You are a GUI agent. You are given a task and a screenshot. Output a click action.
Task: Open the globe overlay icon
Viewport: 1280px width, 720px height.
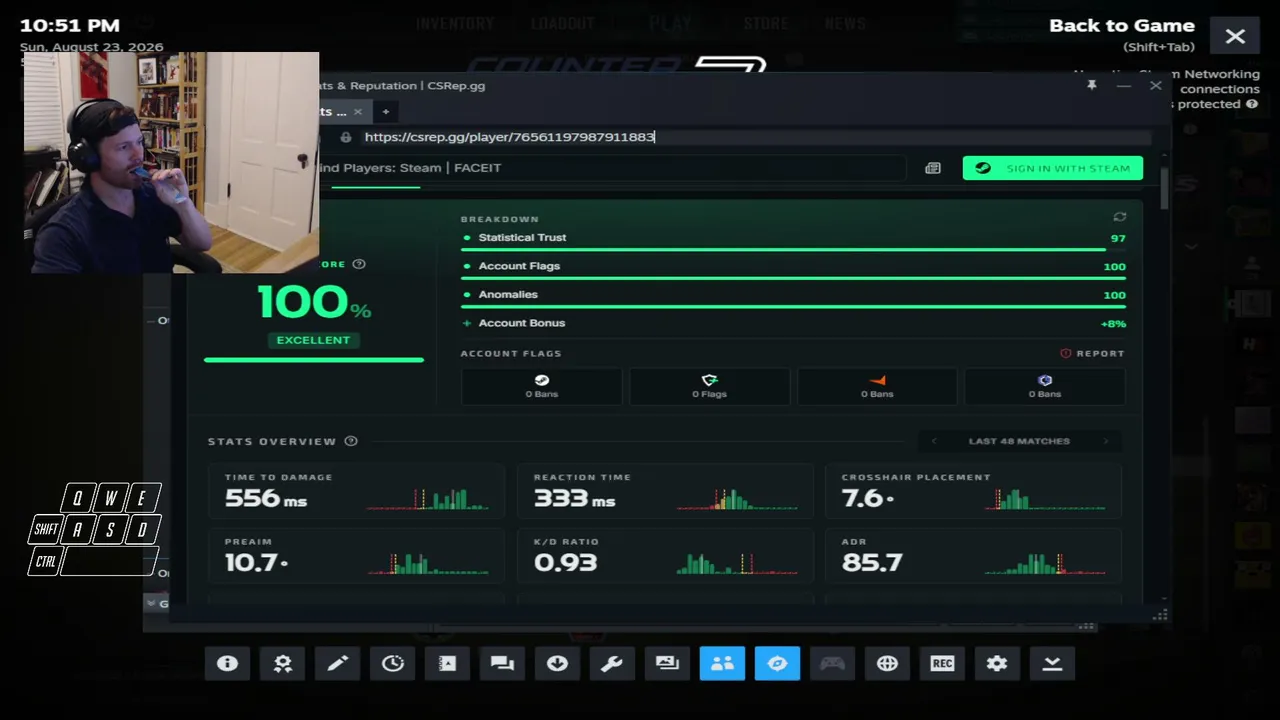[887, 663]
